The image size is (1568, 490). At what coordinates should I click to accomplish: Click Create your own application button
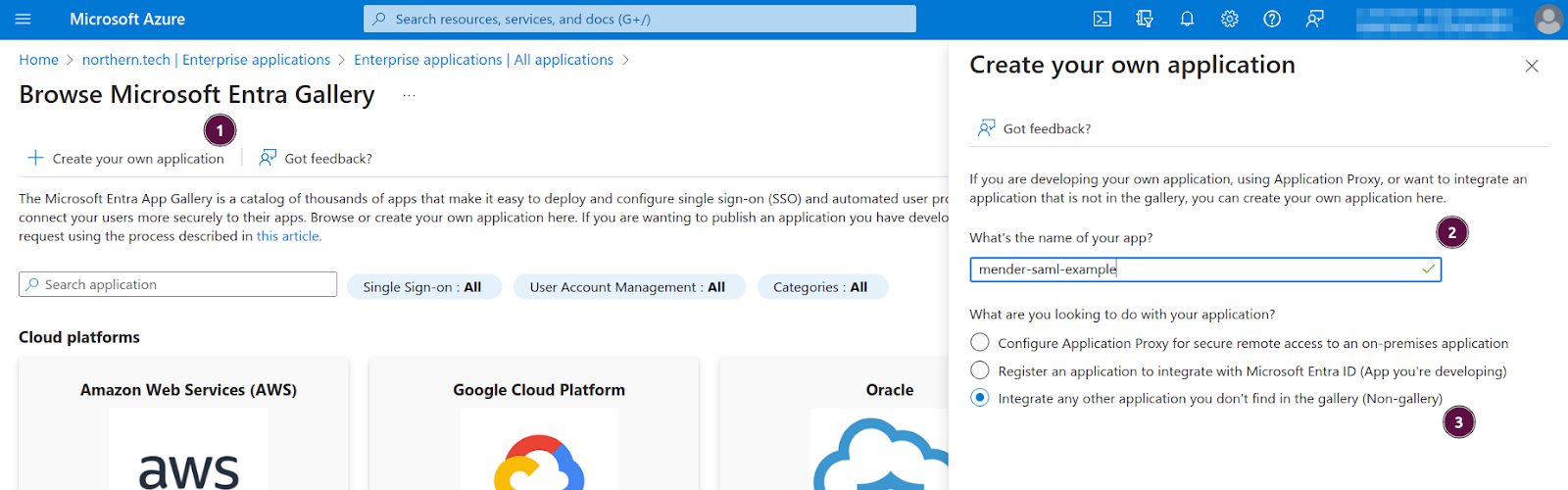click(x=126, y=159)
